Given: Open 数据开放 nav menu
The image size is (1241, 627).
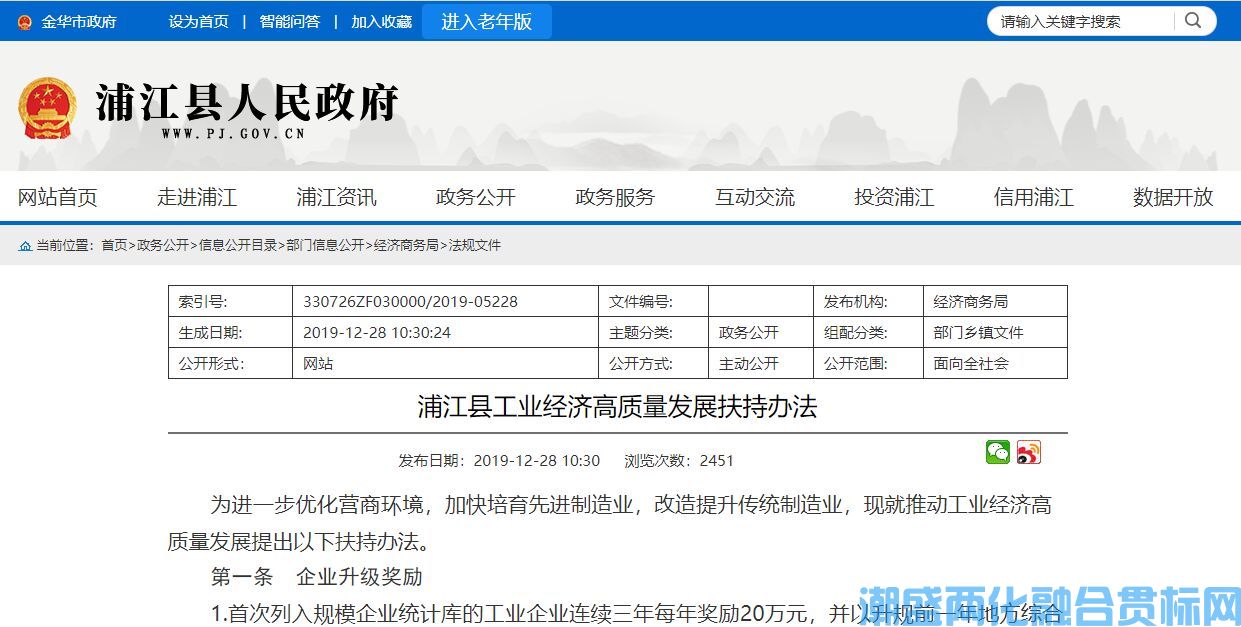Looking at the screenshot, I should [x=1173, y=197].
